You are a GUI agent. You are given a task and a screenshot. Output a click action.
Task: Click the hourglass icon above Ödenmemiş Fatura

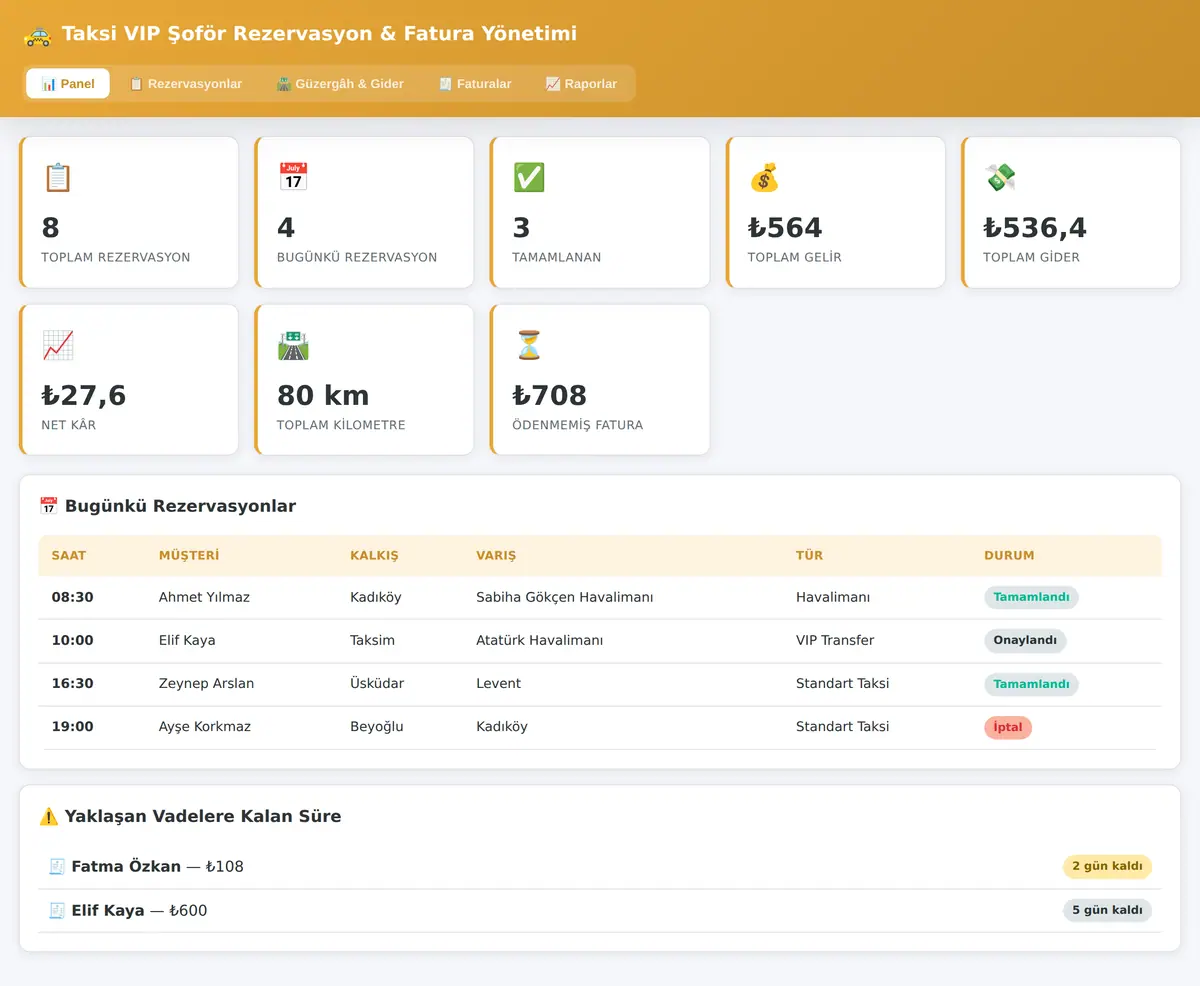[528, 345]
